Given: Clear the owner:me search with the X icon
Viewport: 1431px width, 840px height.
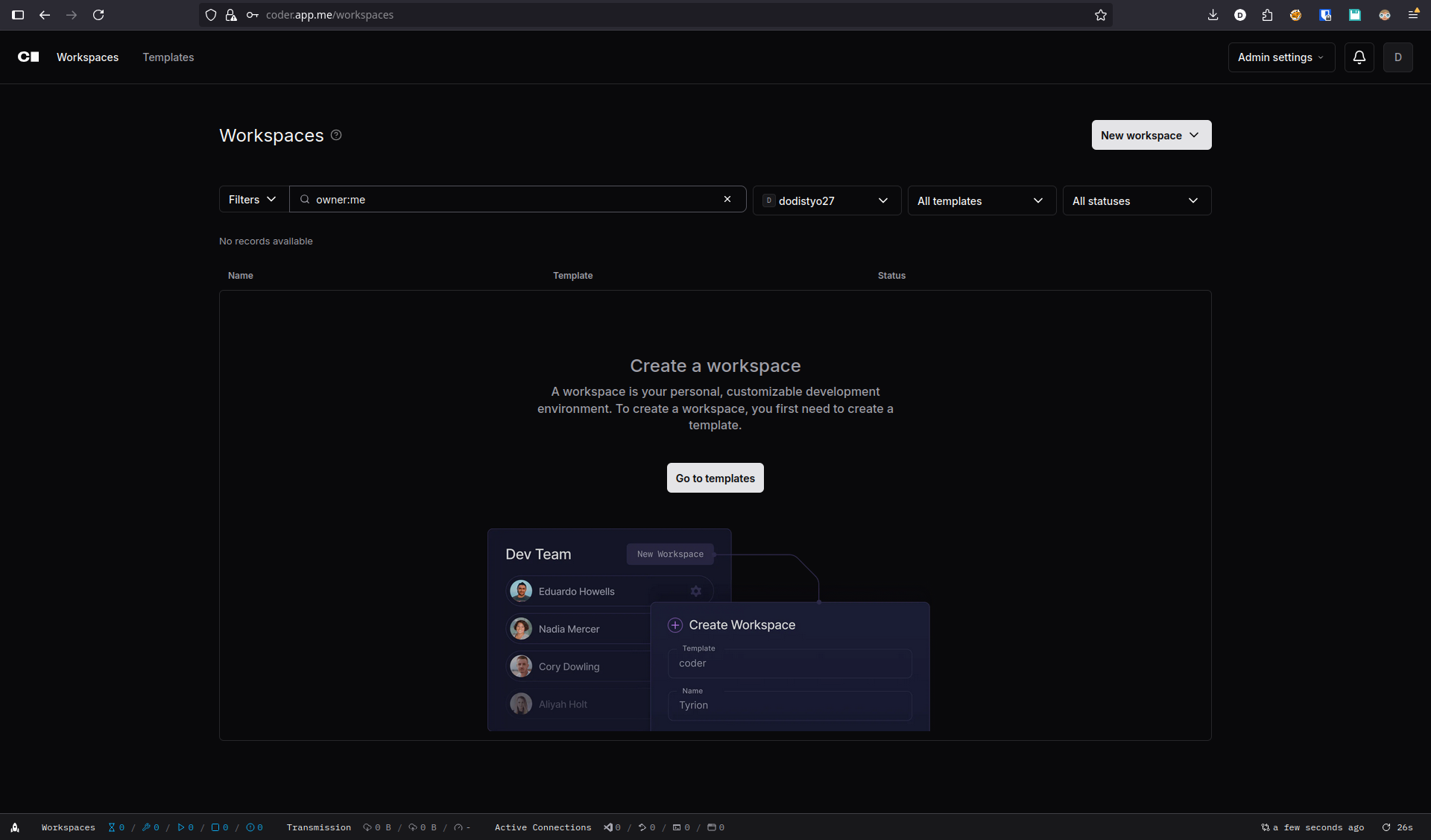Looking at the screenshot, I should point(727,199).
